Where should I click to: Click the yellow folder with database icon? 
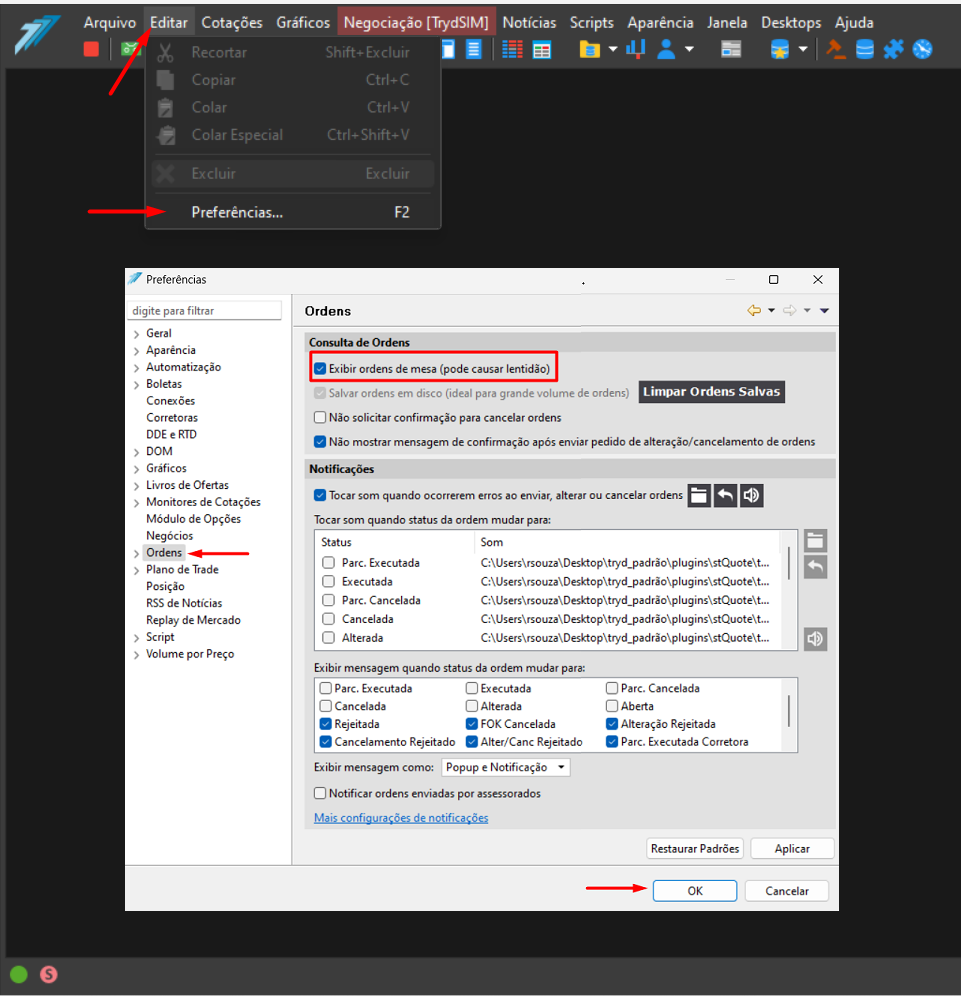click(x=589, y=50)
